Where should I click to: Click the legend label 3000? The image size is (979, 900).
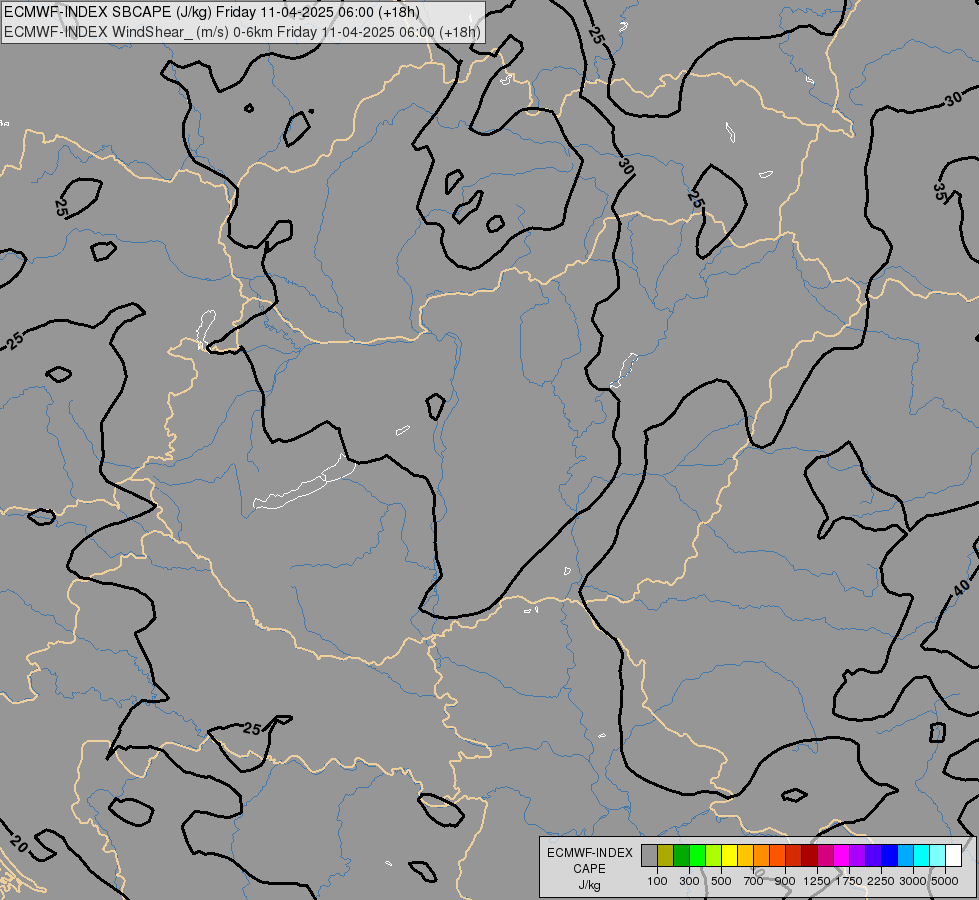913,881
